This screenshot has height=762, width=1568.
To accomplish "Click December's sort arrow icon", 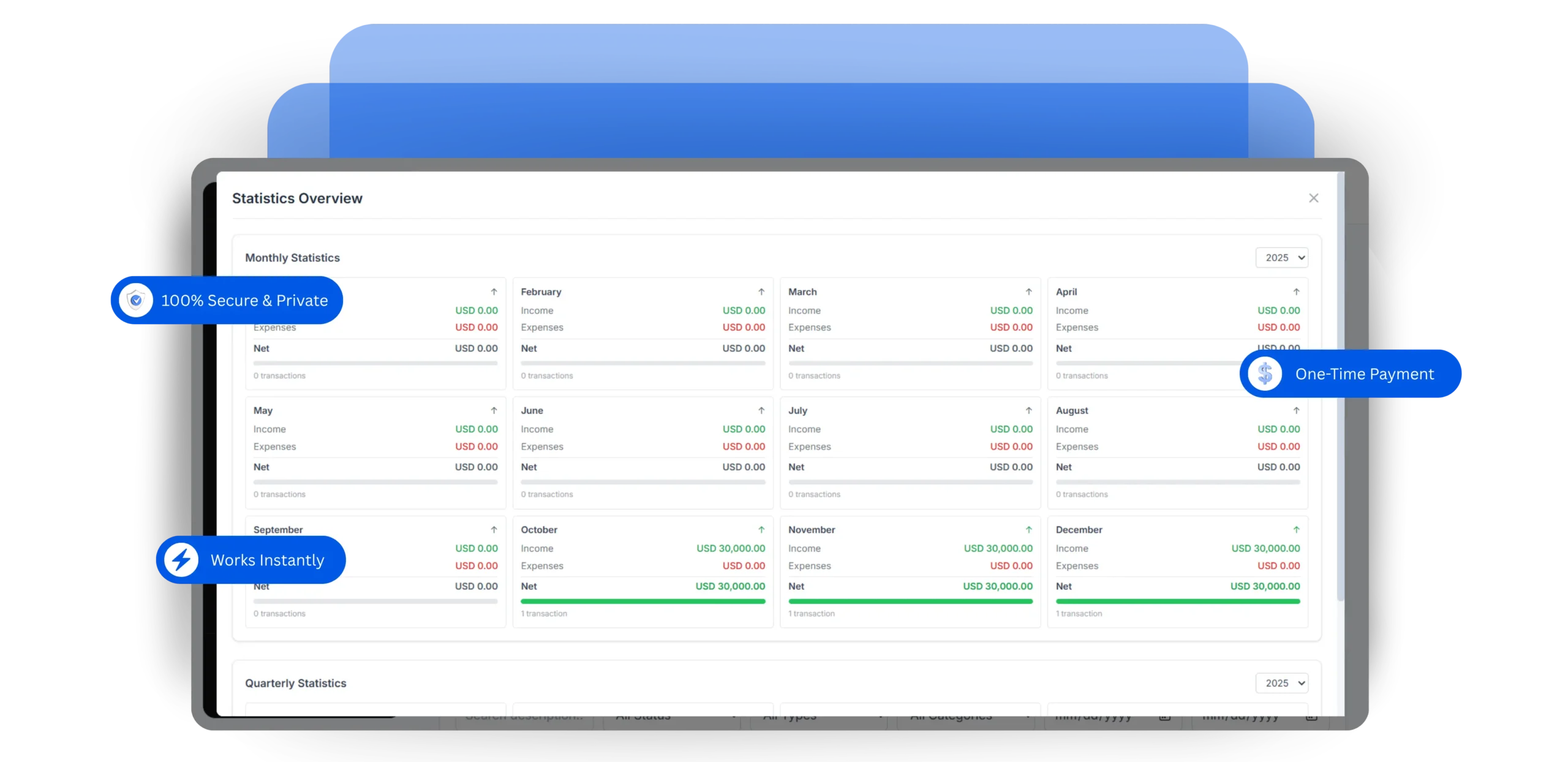I will coord(1296,529).
